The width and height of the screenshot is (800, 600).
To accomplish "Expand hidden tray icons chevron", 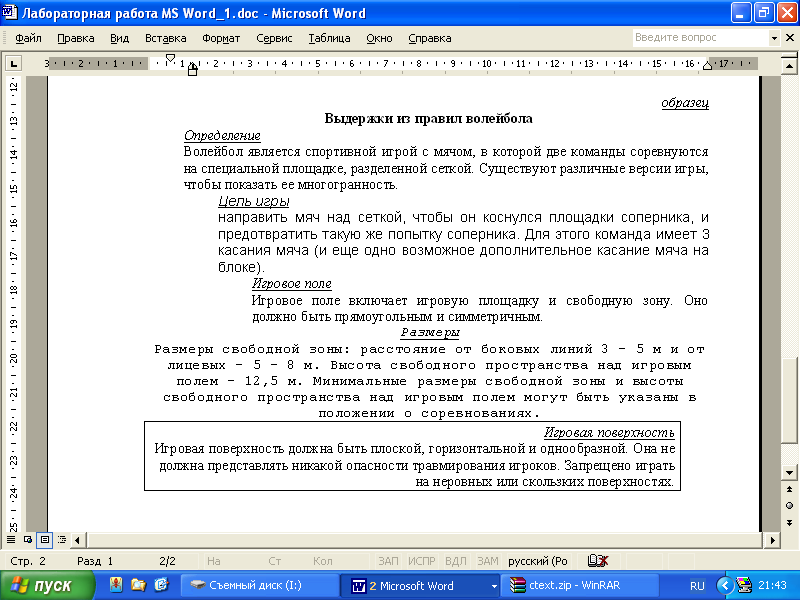I will [725, 585].
